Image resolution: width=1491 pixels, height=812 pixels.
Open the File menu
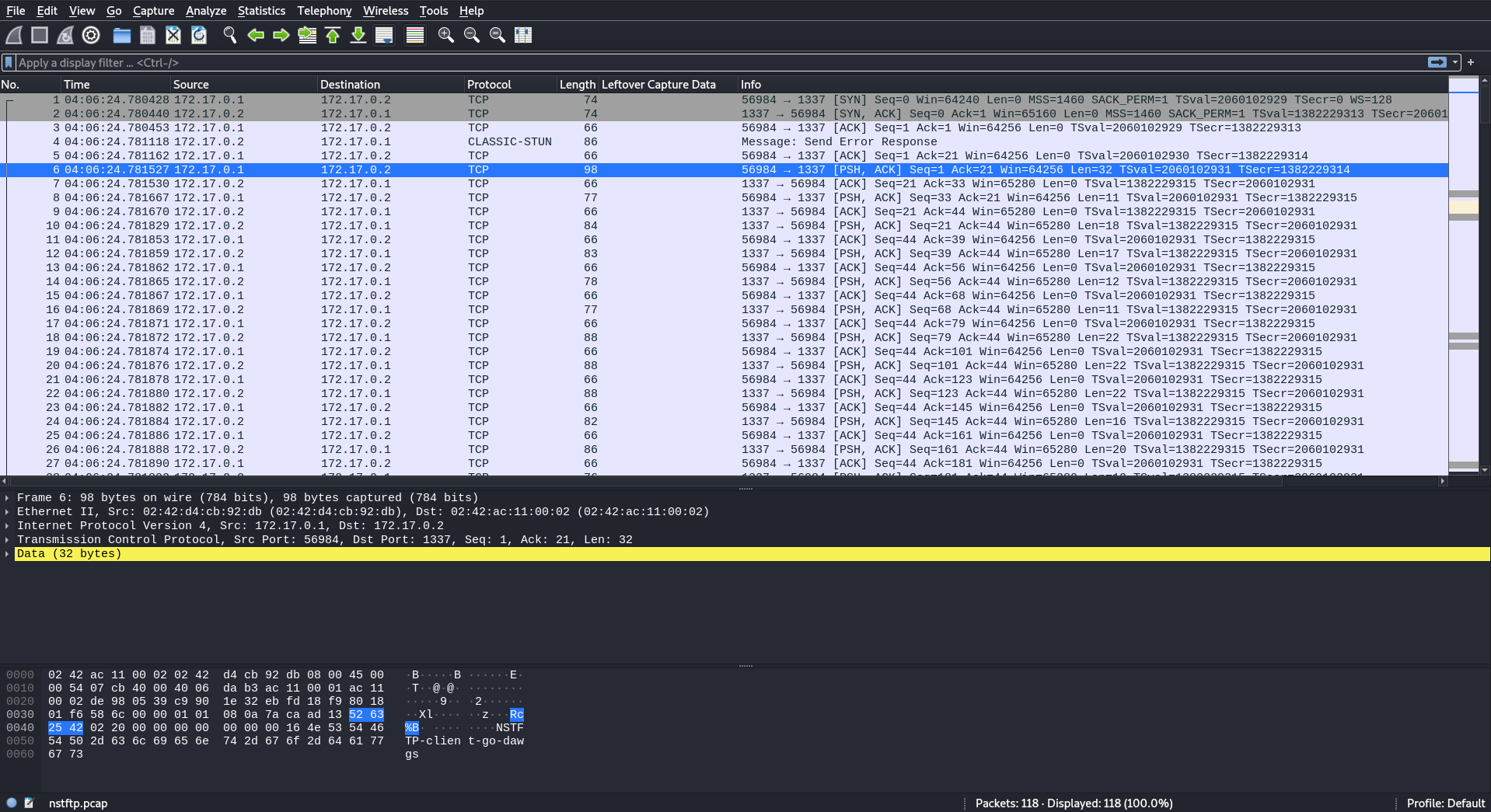click(16, 11)
